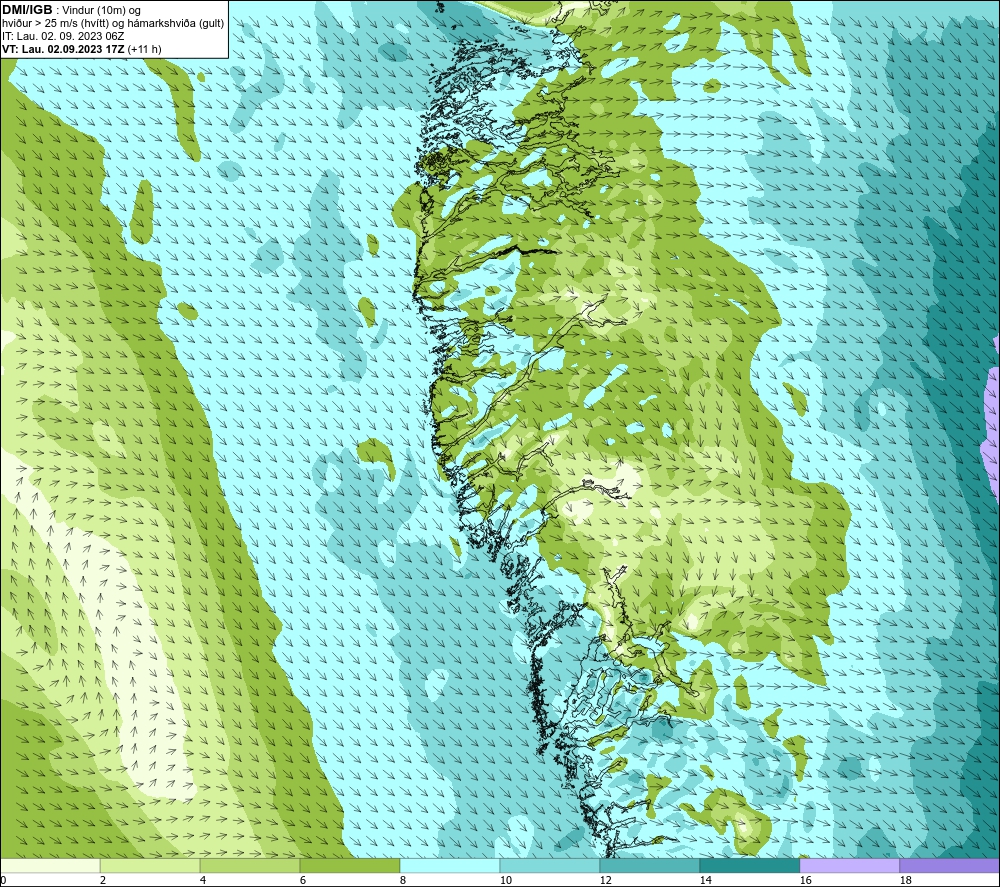The height and width of the screenshot is (887, 1000).
Task: Click the '4' scale label
Action: 203,880
